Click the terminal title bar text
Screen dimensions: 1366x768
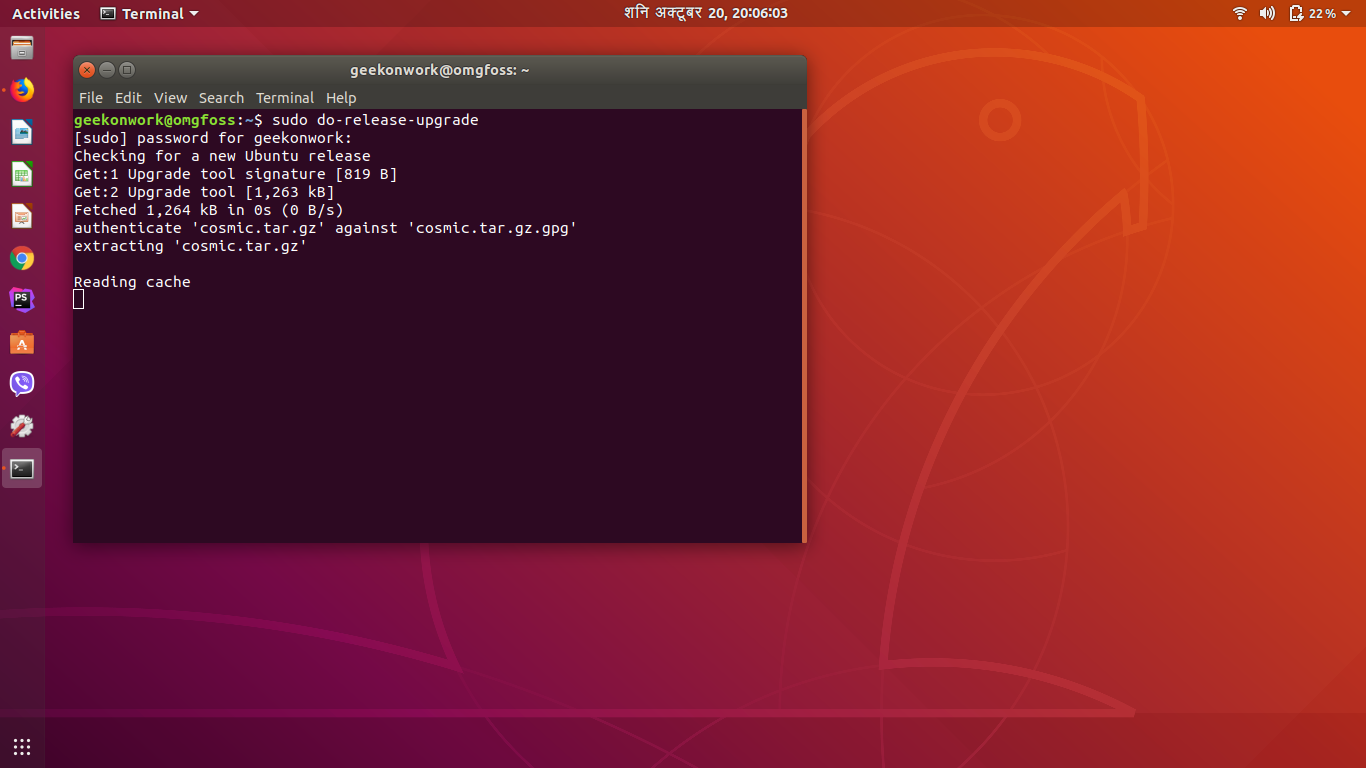pos(439,70)
